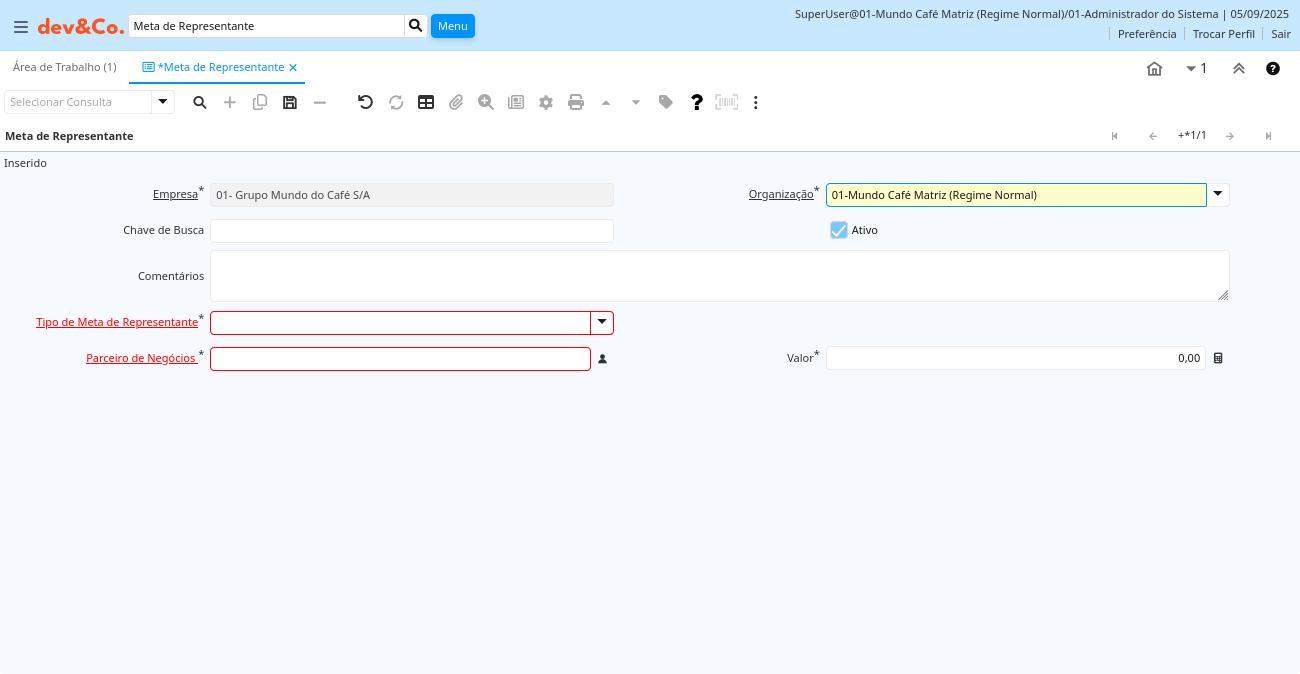Open the Preferência link
The image size is (1300, 674).
point(1146,34)
